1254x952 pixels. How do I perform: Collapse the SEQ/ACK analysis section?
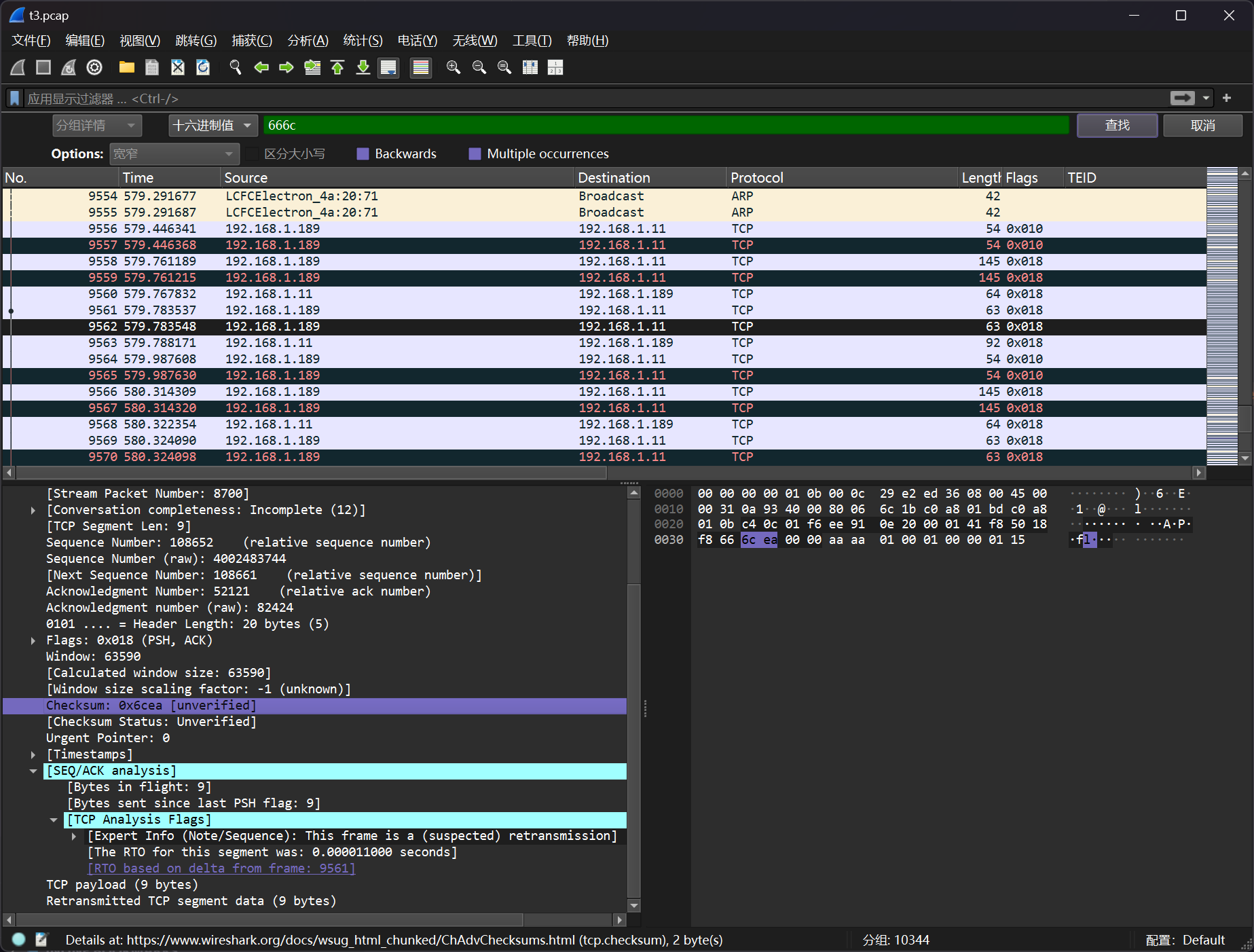pyautogui.click(x=33, y=771)
